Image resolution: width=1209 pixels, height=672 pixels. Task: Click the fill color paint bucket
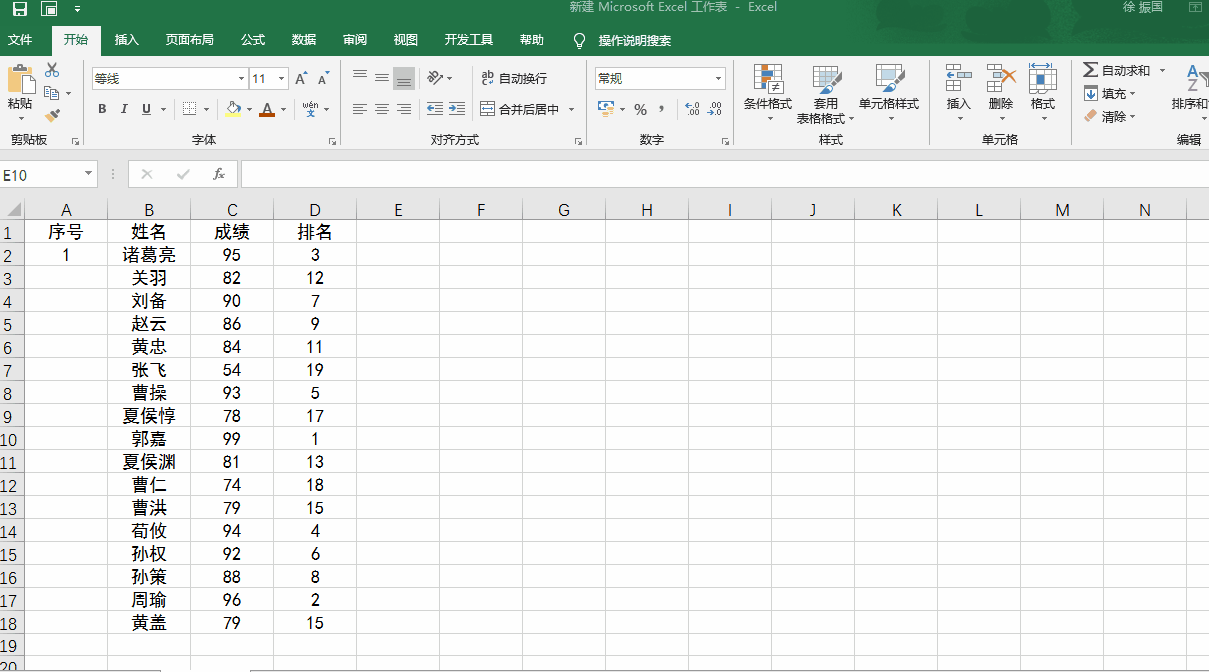(233, 109)
